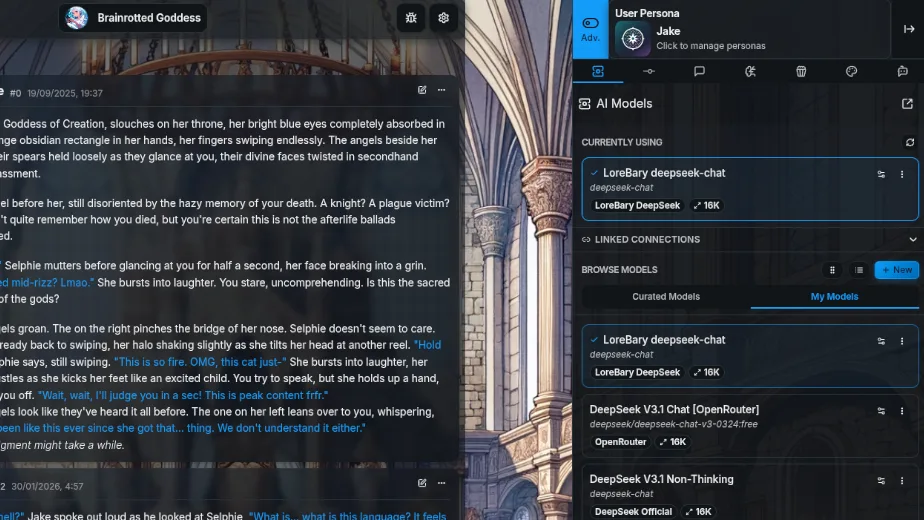Adjust settings of DeepSeek V3.1 Non-Thinking
Viewport: 924px width, 520px height.
[881, 480]
